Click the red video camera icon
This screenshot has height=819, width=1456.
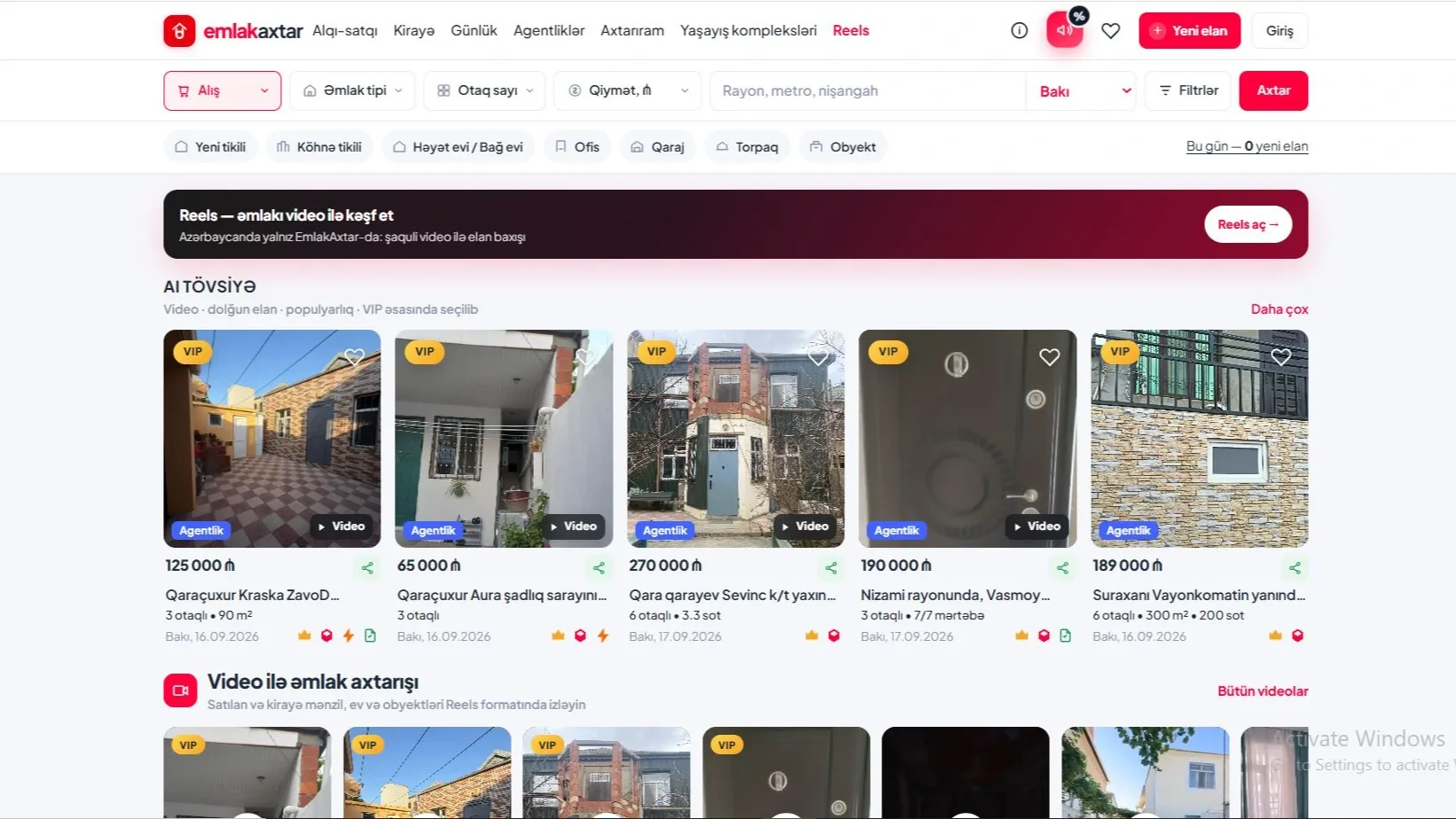[x=180, y=690]
